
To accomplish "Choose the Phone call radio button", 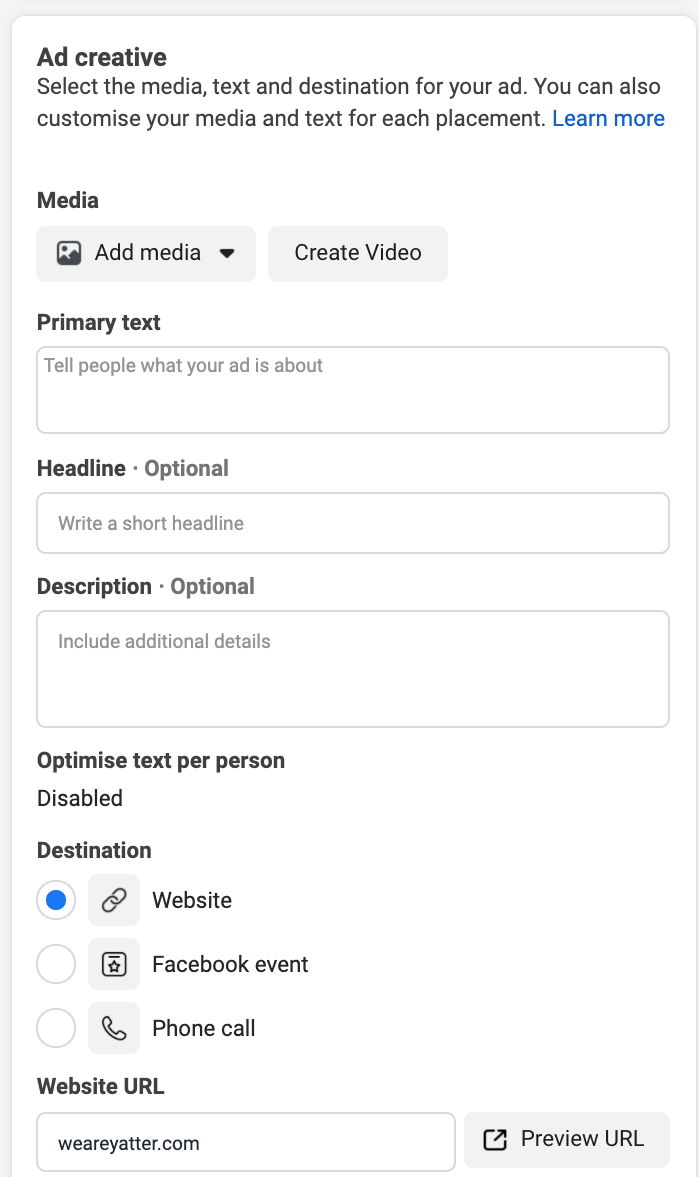I will tap(56, 1028).
